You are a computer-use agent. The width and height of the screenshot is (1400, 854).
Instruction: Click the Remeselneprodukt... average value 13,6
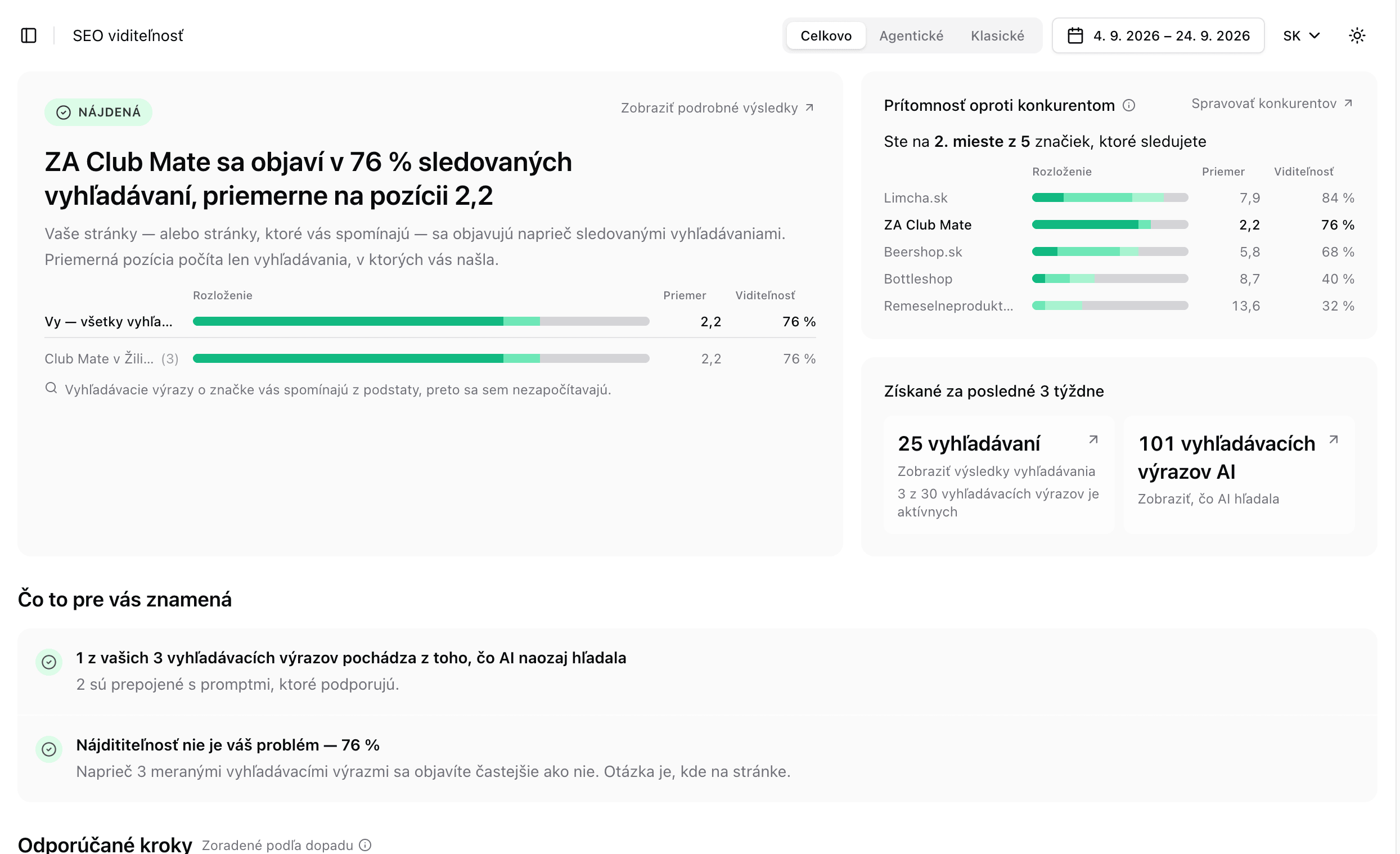tap(1245, 305)
